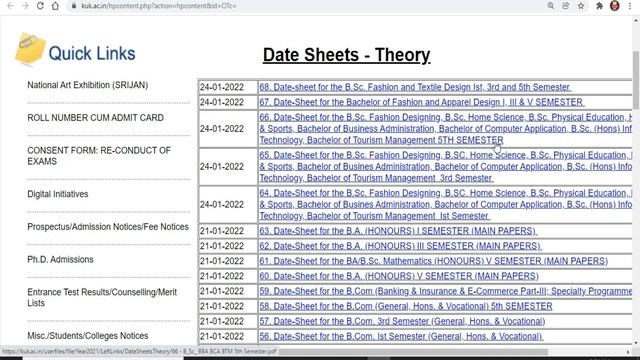Open zoom magnifier icon in address bar
Screen dimensions: 640x360
[x=551, y=6]
